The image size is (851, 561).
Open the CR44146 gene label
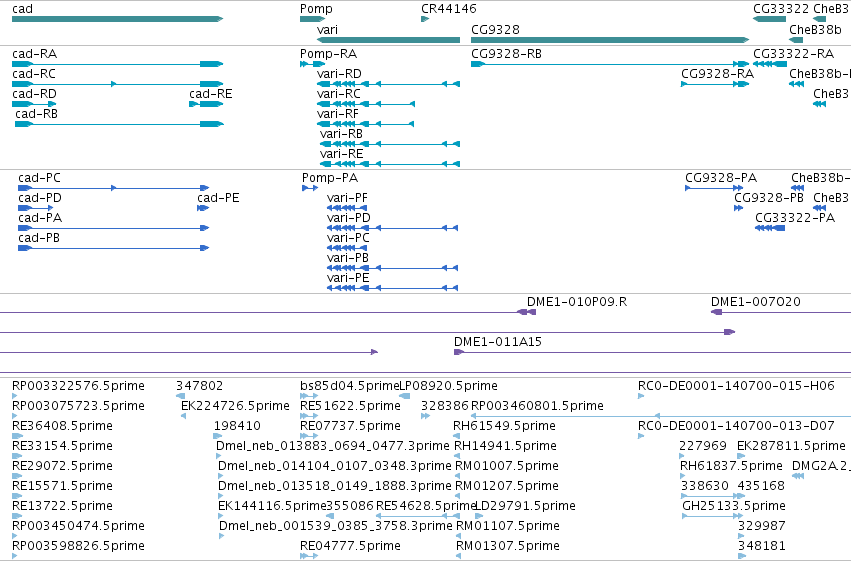click(x=449, y=9)
